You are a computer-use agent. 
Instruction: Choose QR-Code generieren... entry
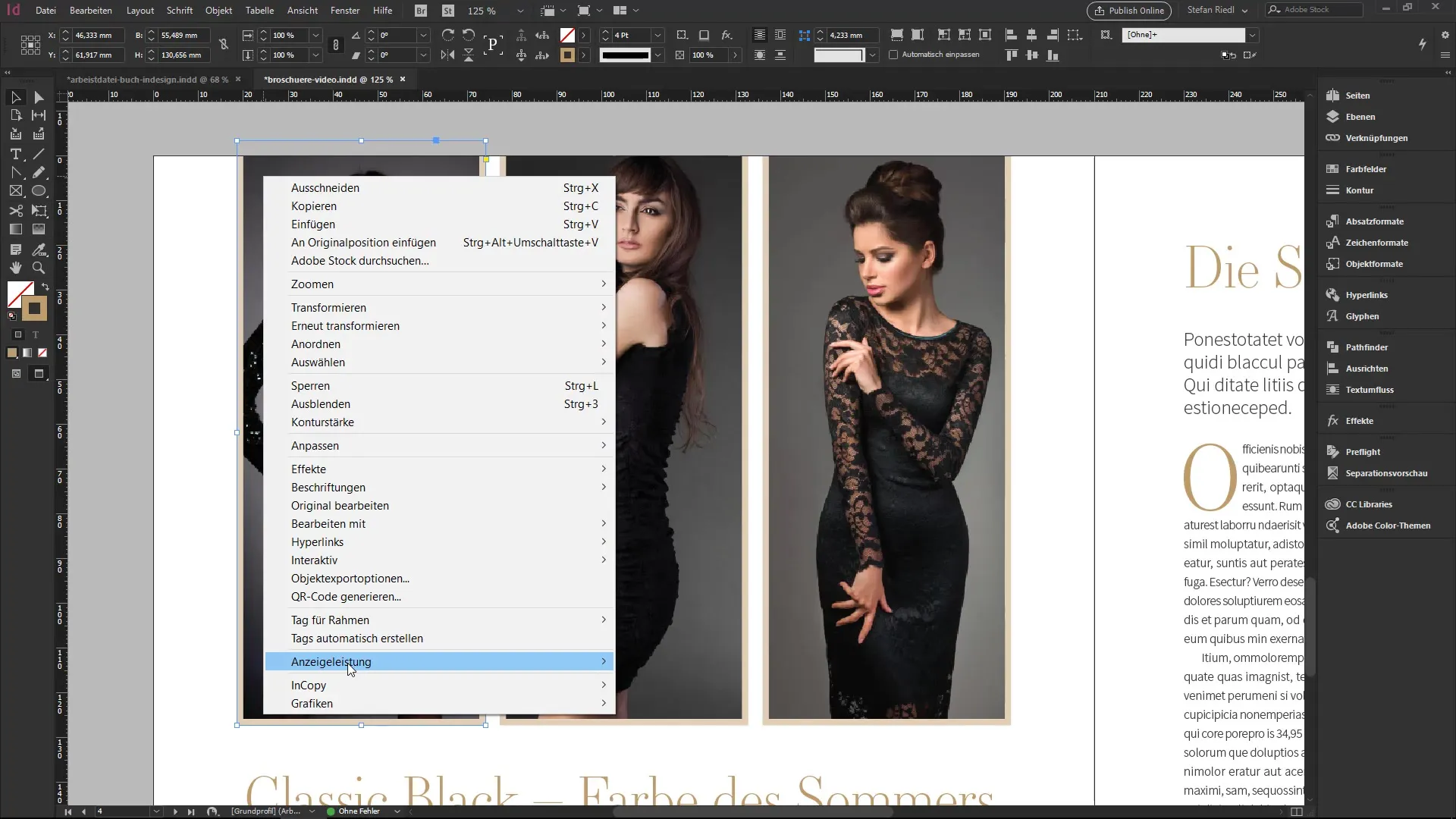(439, 596)
